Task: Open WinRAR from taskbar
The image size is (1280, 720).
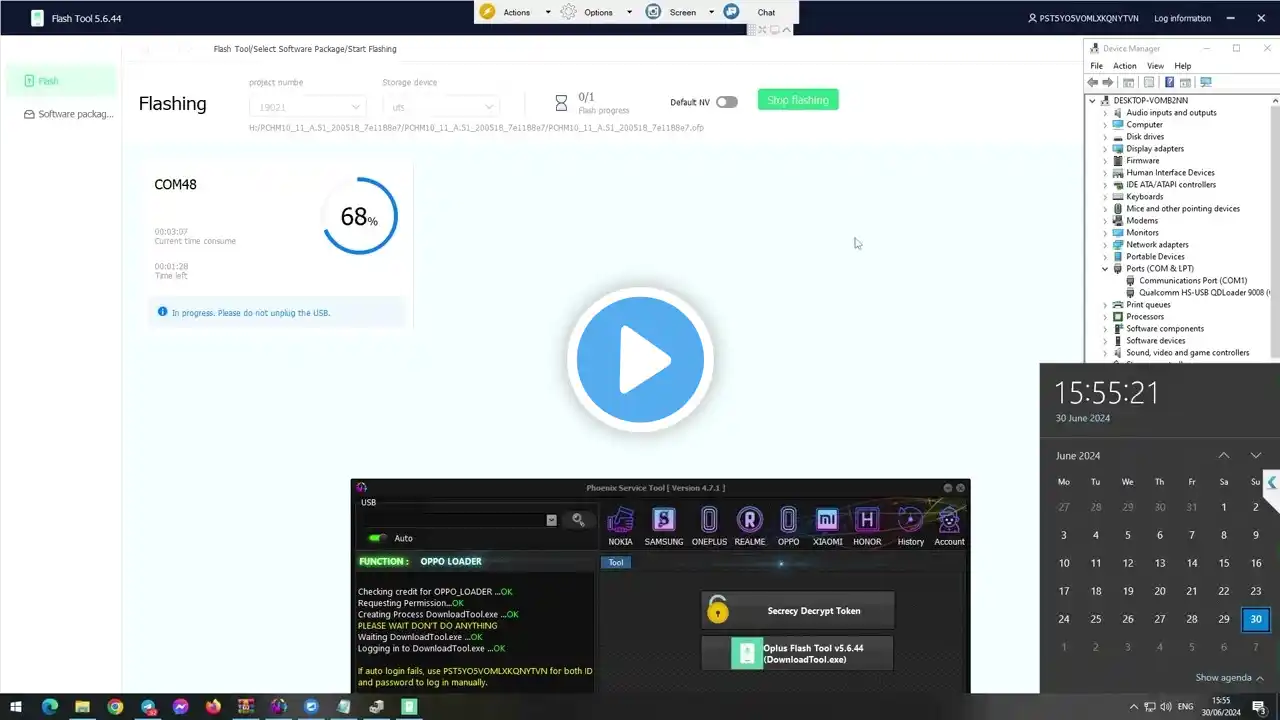Action: click(246, 707)
